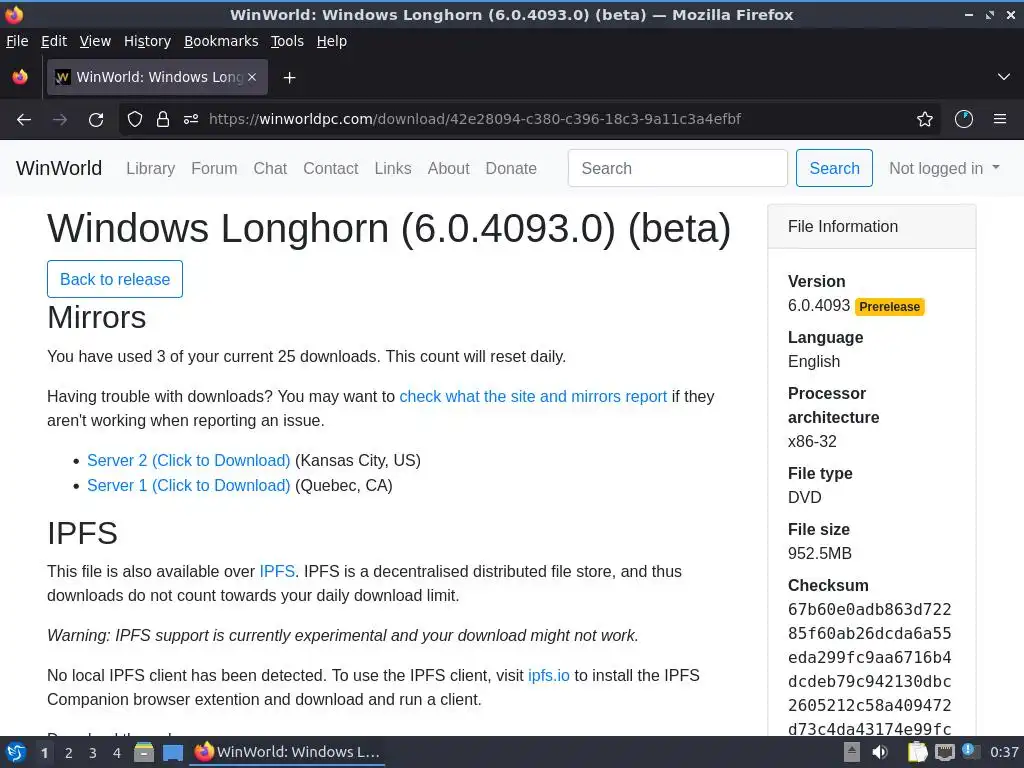Go back using the browser back arrow

point(24,120)
